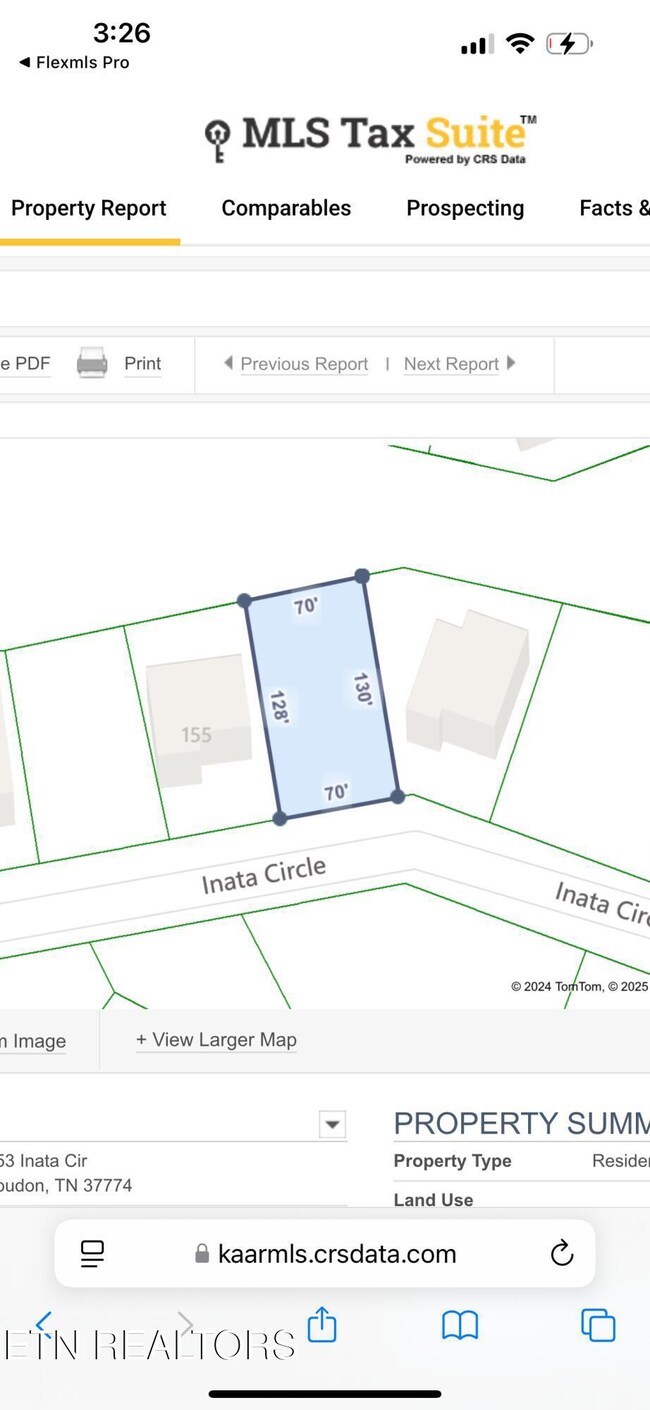This screenshot has width=650, height=1410.
Task: Reload the page with refresh icon
Action: [x=562, y=1253]
